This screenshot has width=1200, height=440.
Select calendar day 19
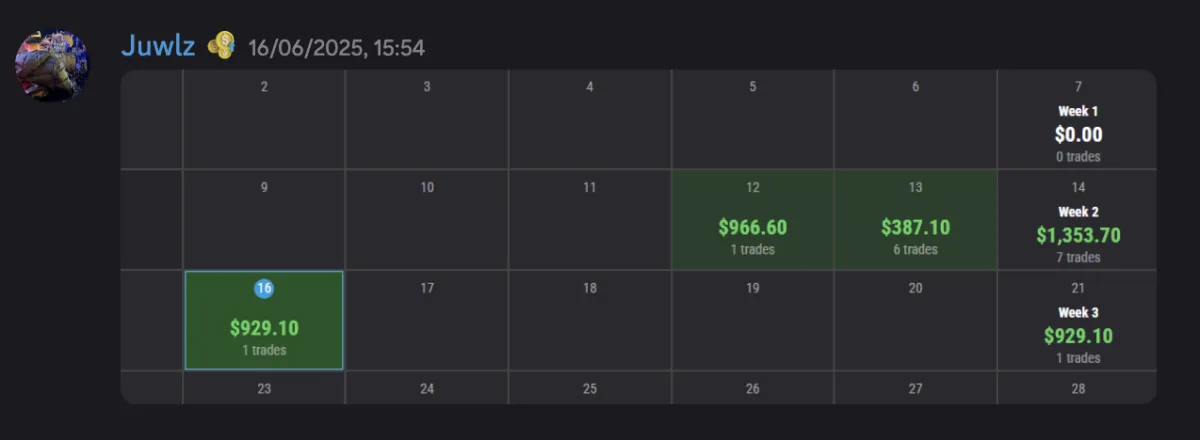[x=753, y=320]
